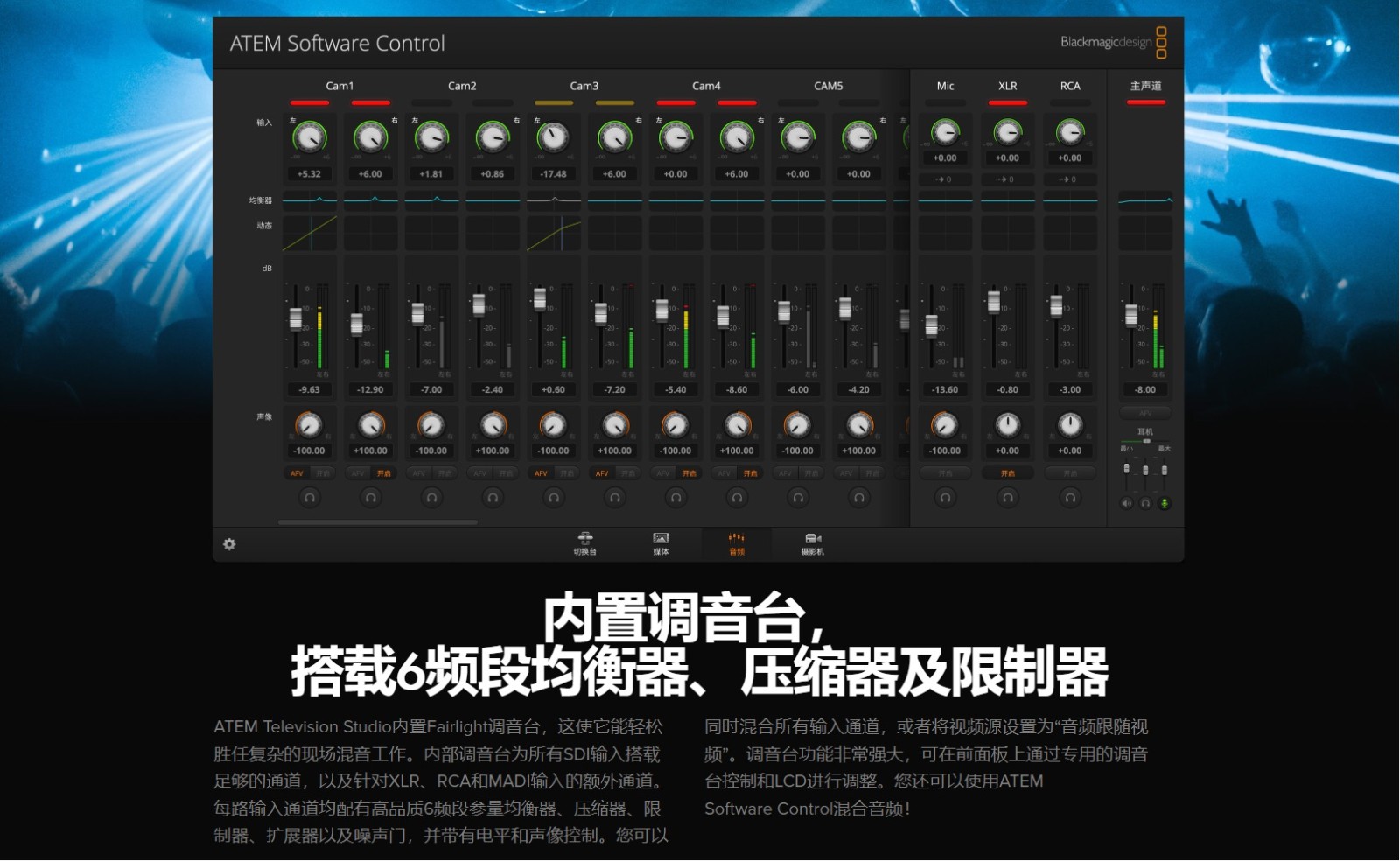Click the input gain knob showing +1.81
Image resolution: width=1400 pixels, height=861 pixels.
click(x=432, y=137)
